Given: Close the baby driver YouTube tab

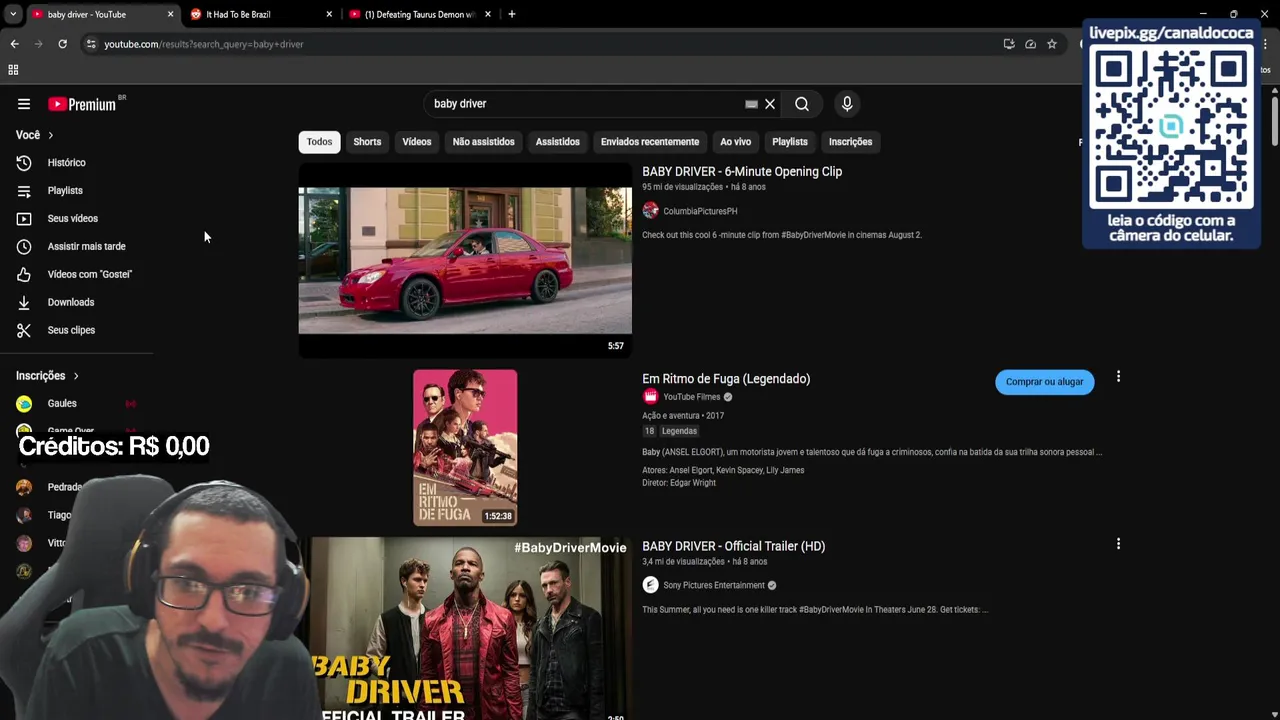Looking at the screenshot, I should pyautogui.click(x=170, y=14).
